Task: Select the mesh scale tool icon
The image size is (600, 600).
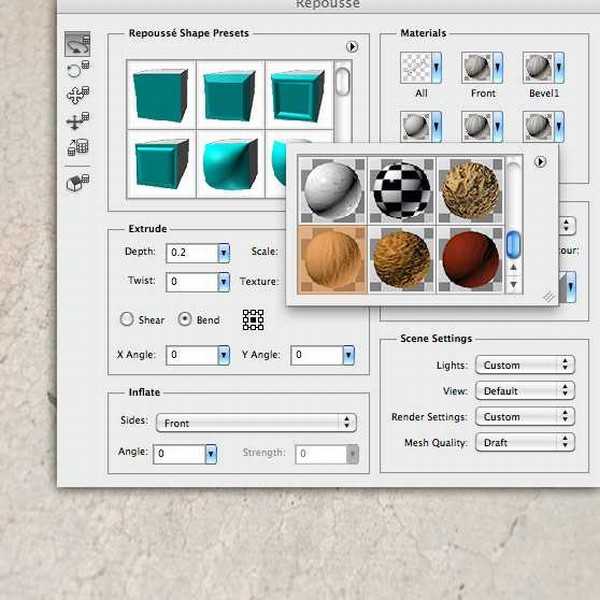Action: [x=78, y=148]
